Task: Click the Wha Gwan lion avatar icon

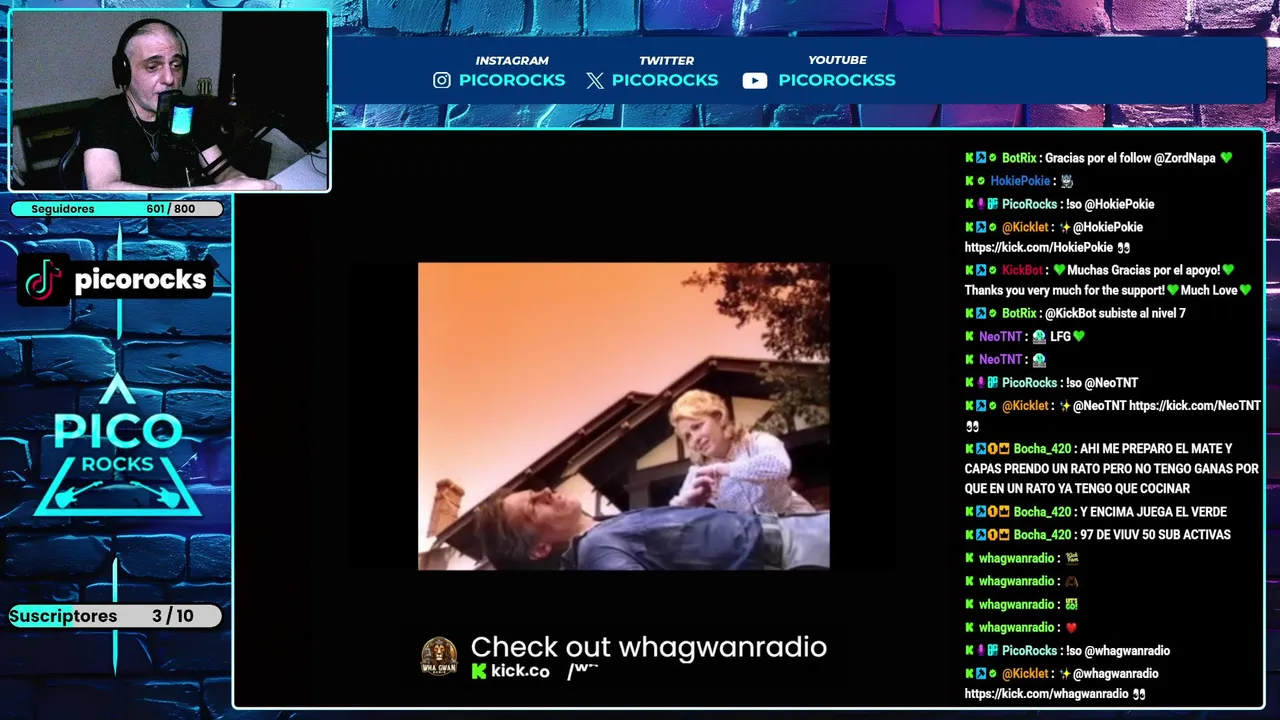Action: pyautogui.click(x=439, y=657)
